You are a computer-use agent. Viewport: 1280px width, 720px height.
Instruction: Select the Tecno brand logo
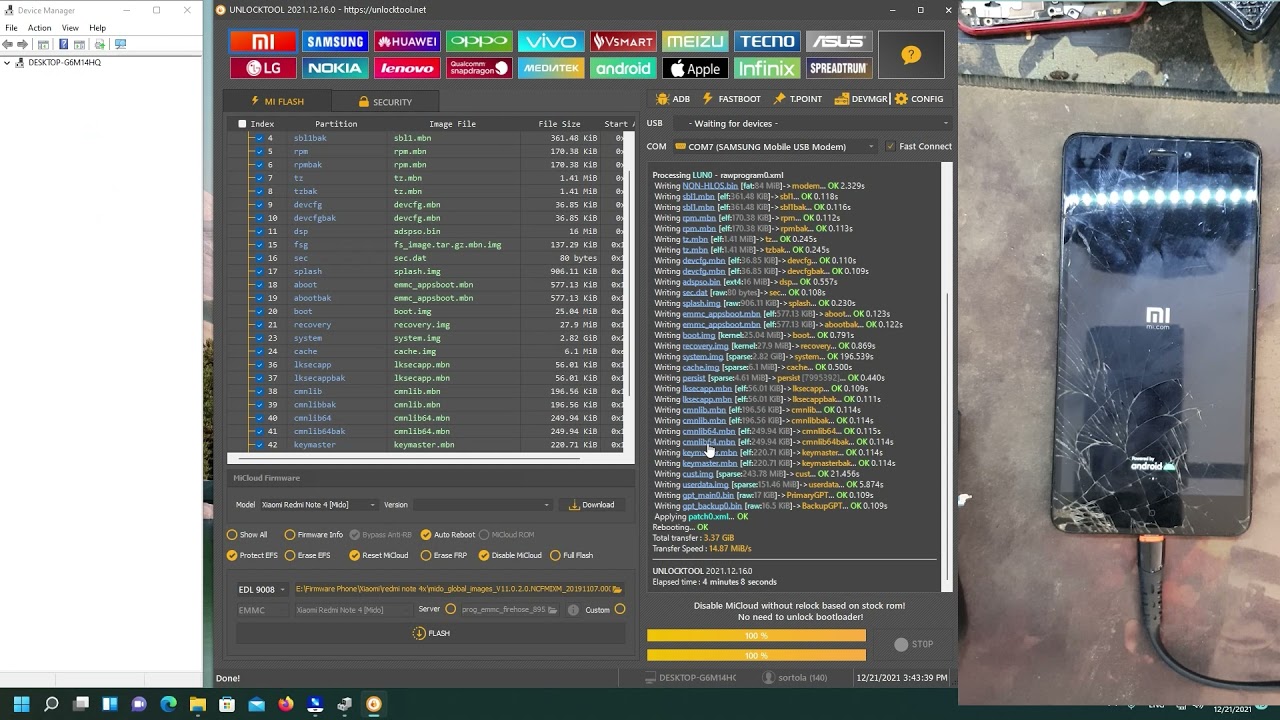pos(767,41)
